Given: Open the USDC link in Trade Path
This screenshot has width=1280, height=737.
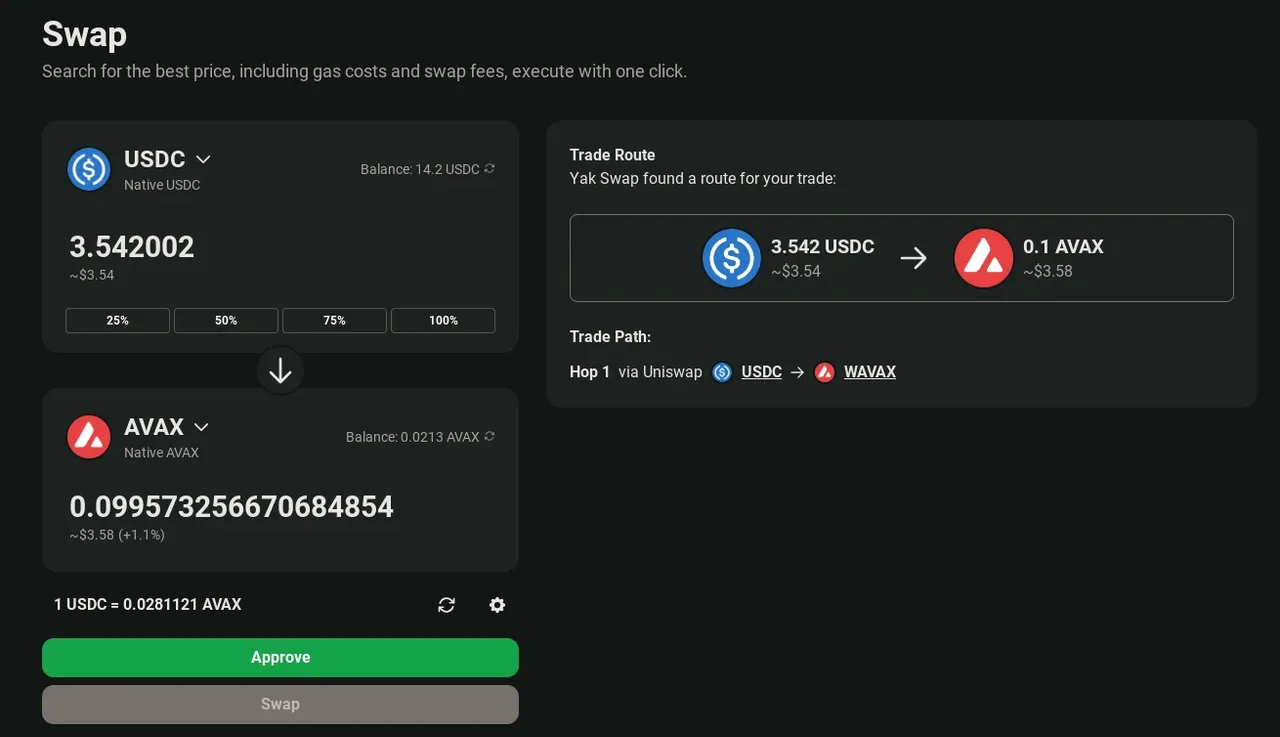Looking at the screenshot, I should point(762,372).
